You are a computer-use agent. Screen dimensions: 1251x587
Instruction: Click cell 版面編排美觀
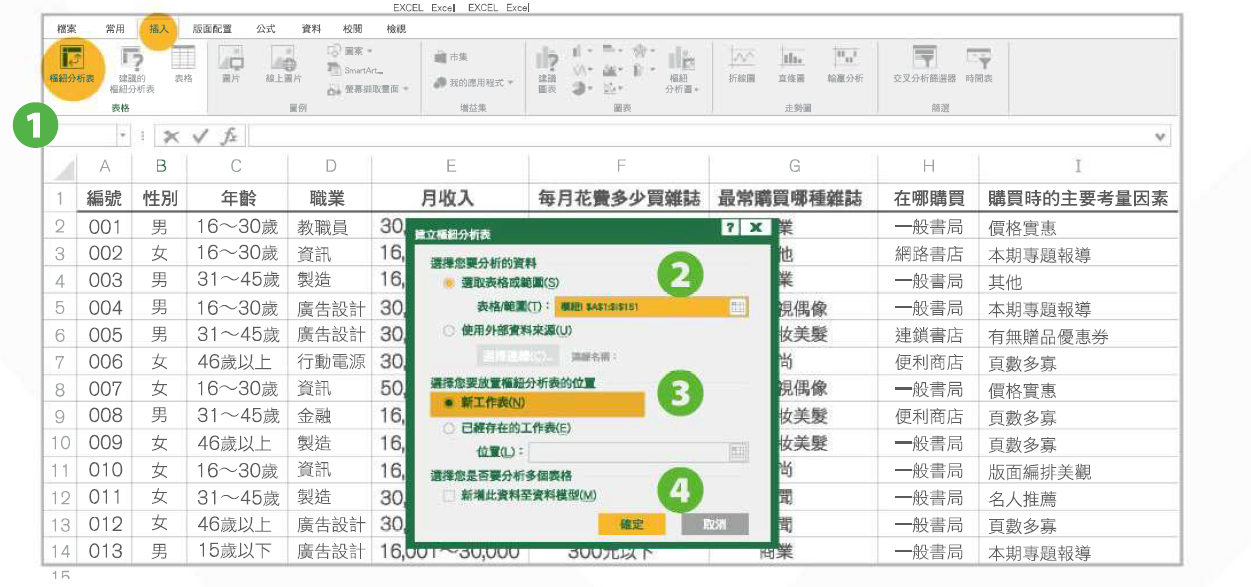point(1078,471)
